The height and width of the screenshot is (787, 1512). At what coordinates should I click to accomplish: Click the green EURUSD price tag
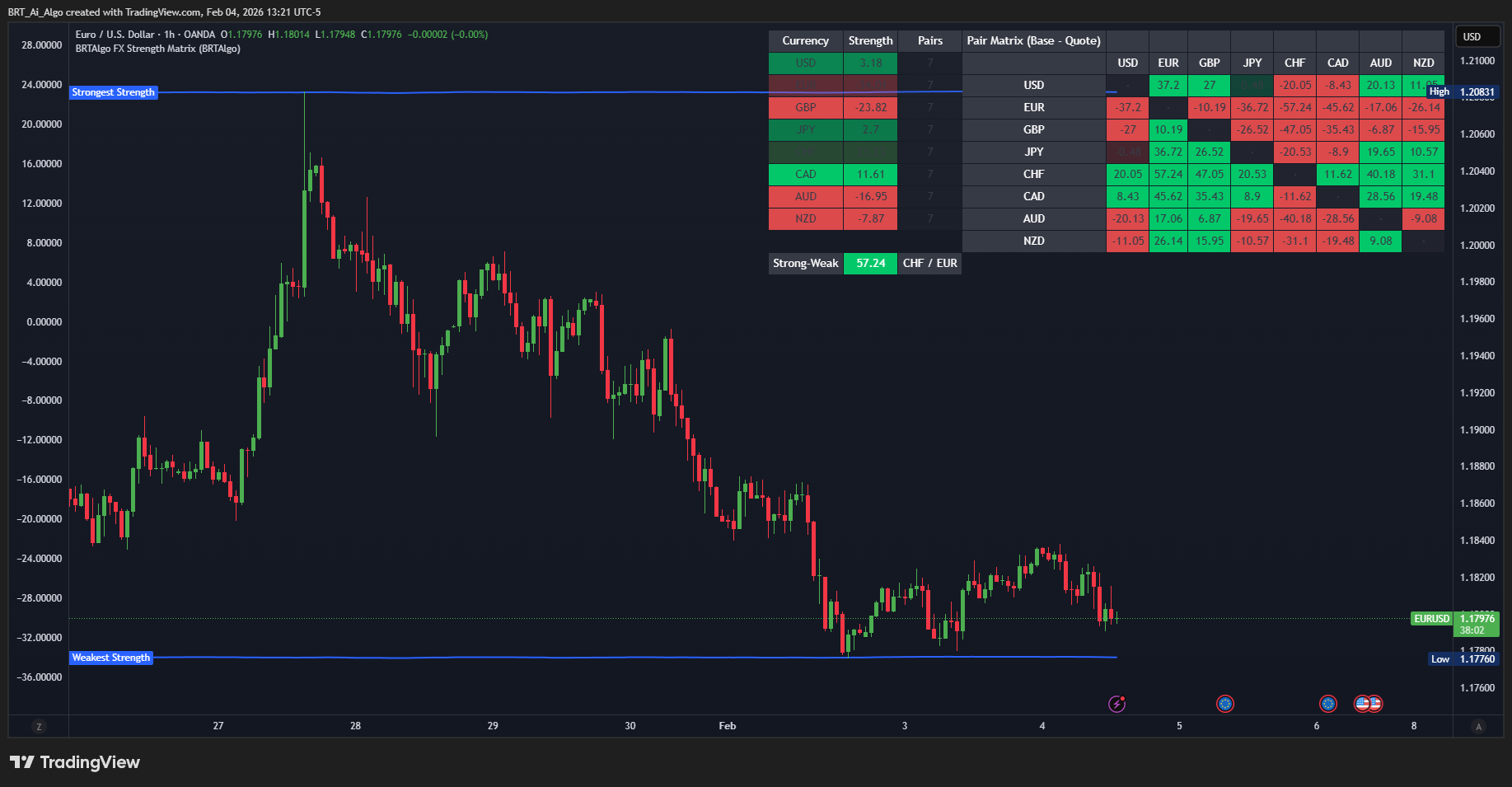click(1431, 619)
